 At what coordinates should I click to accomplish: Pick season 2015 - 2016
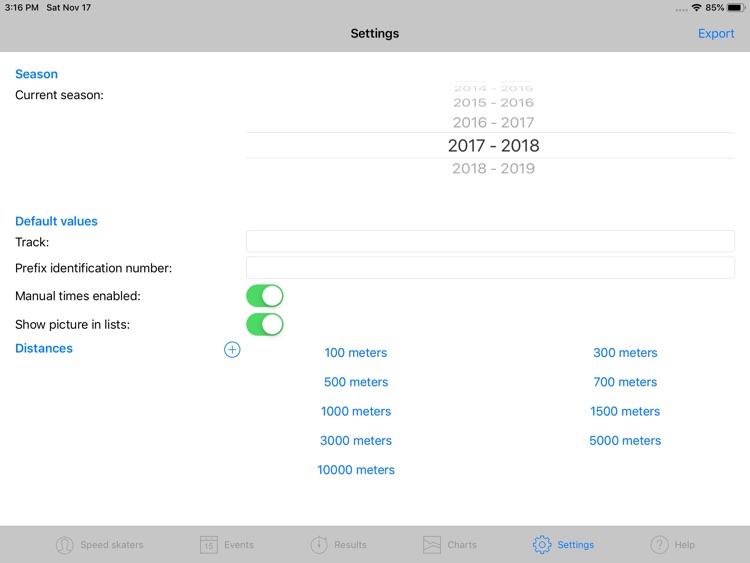click(x=493, y=102)
